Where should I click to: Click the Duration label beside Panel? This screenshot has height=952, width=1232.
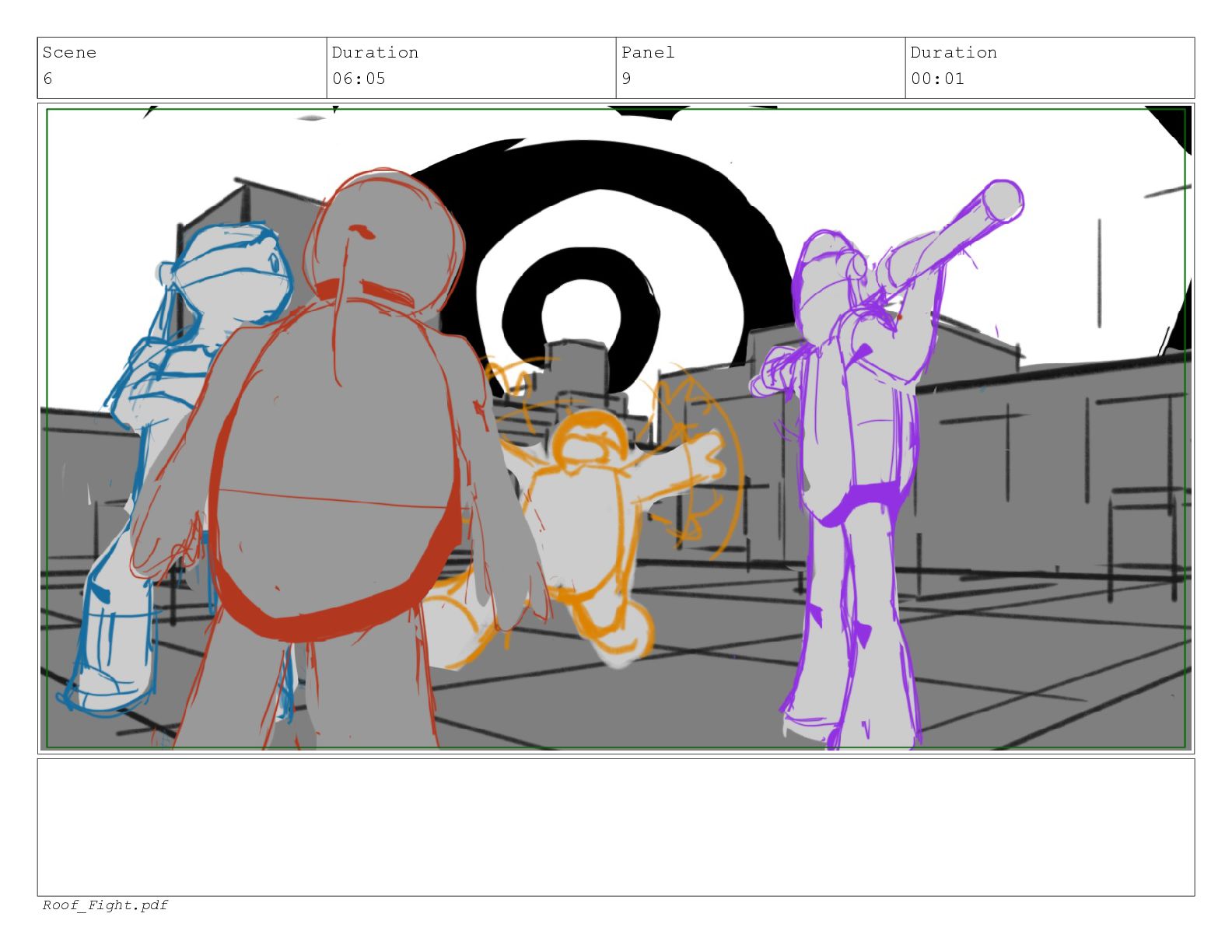(954, 53)
